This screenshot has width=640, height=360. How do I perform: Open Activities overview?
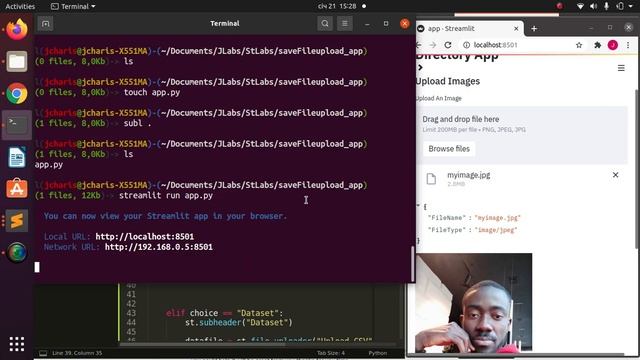(x=20, y=6)
